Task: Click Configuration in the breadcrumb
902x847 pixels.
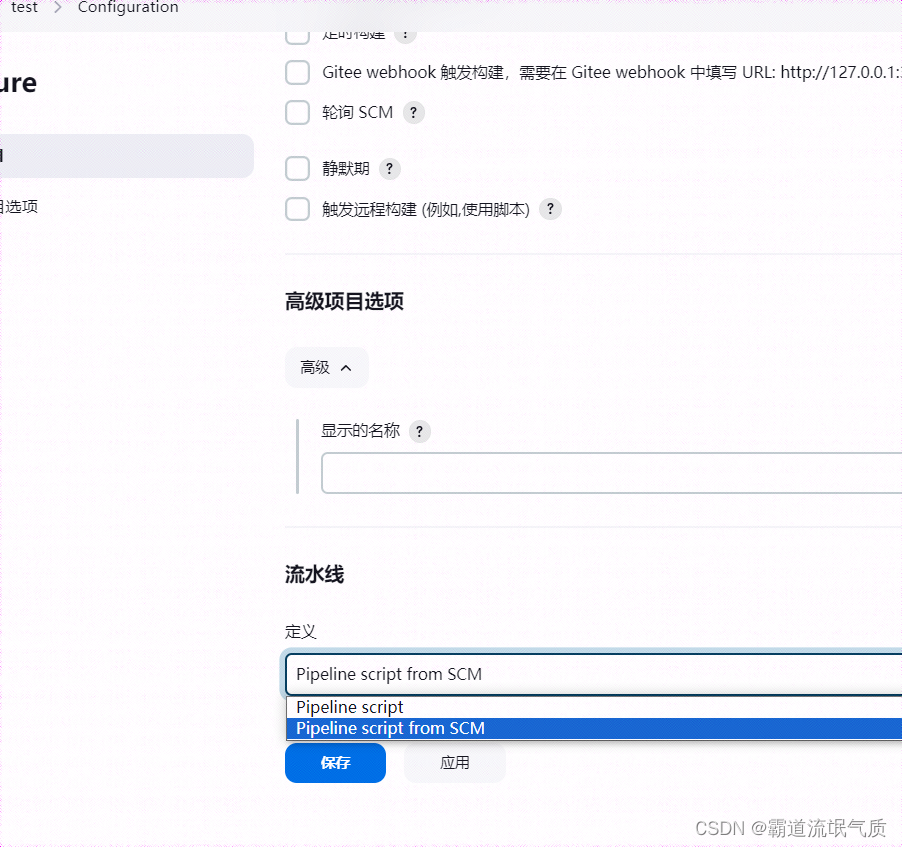Action: [128, 8]
